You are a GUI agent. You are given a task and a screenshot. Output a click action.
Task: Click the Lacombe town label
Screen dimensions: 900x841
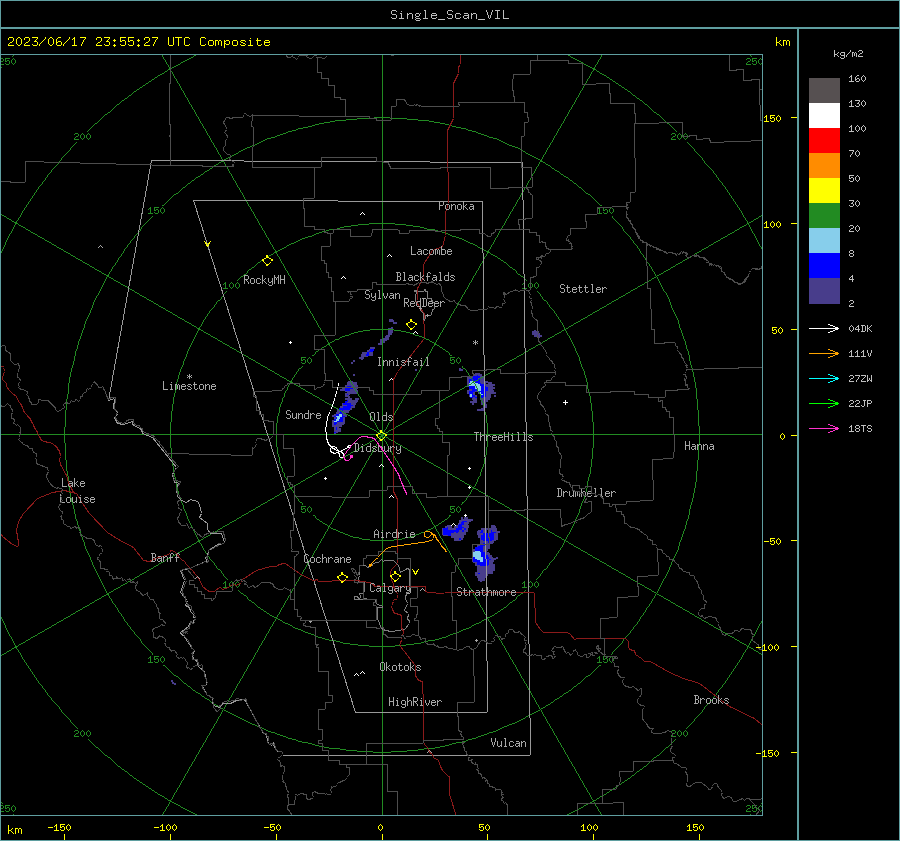[x=431, y=251]
